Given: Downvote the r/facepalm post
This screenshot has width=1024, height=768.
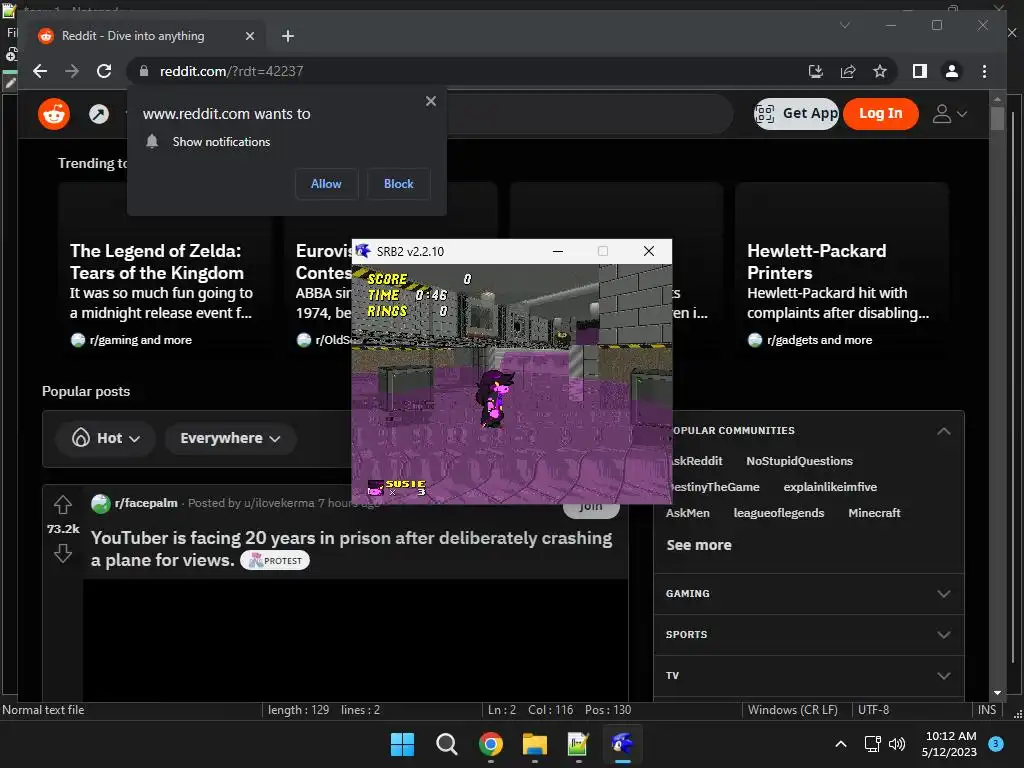Looking at the screenshot, I should click(63, 553).
